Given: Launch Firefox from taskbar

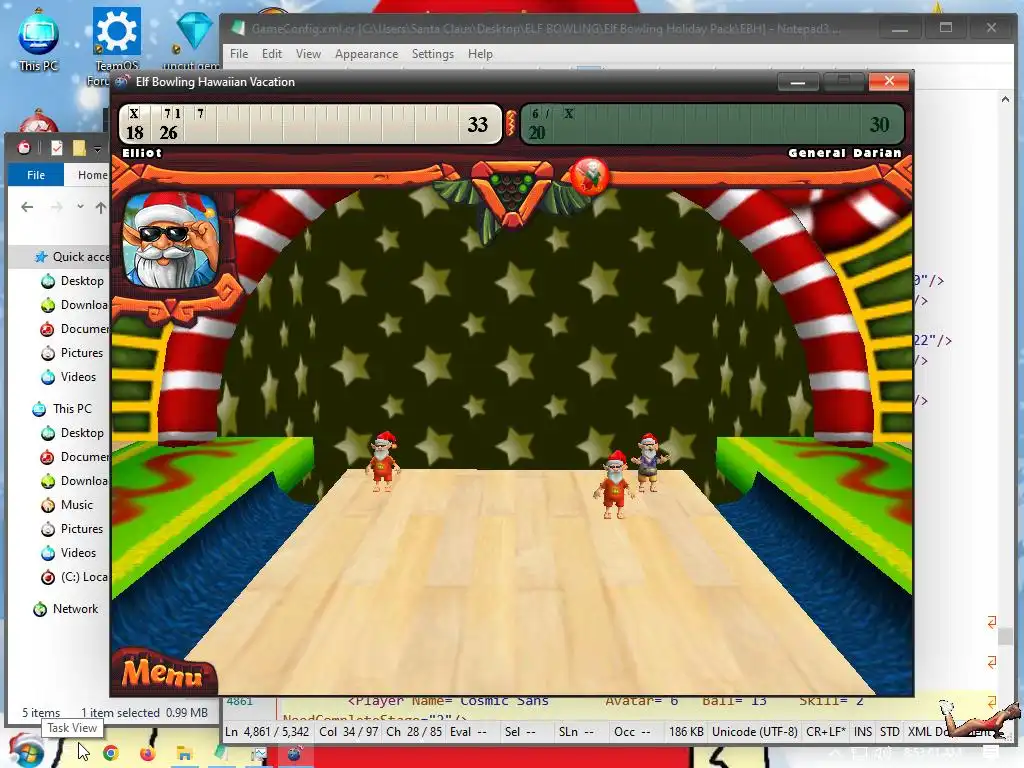Looking at the screenshot, I should [148, 754].
